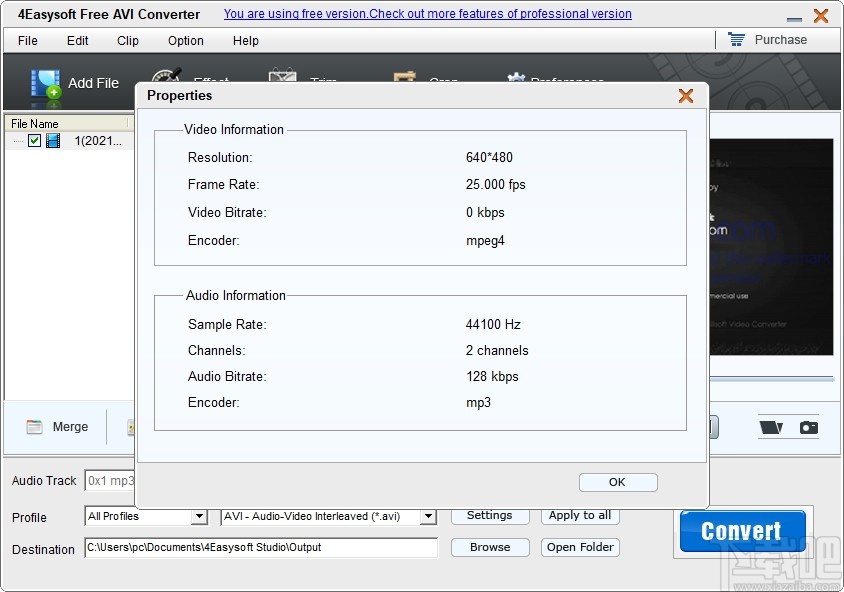Click inside the Destination path field
Screen dimensions: 844x592
click(x=260, y=548)
